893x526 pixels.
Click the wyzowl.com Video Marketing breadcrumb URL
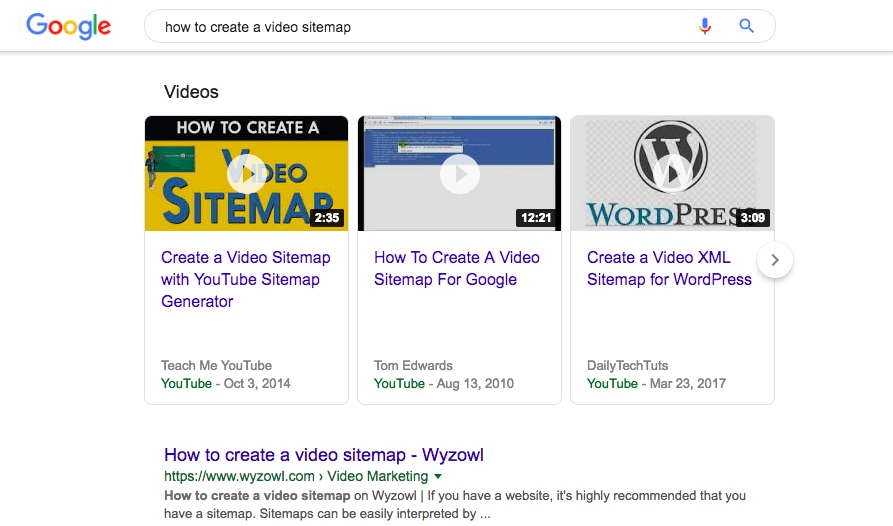tap(296, 476)
